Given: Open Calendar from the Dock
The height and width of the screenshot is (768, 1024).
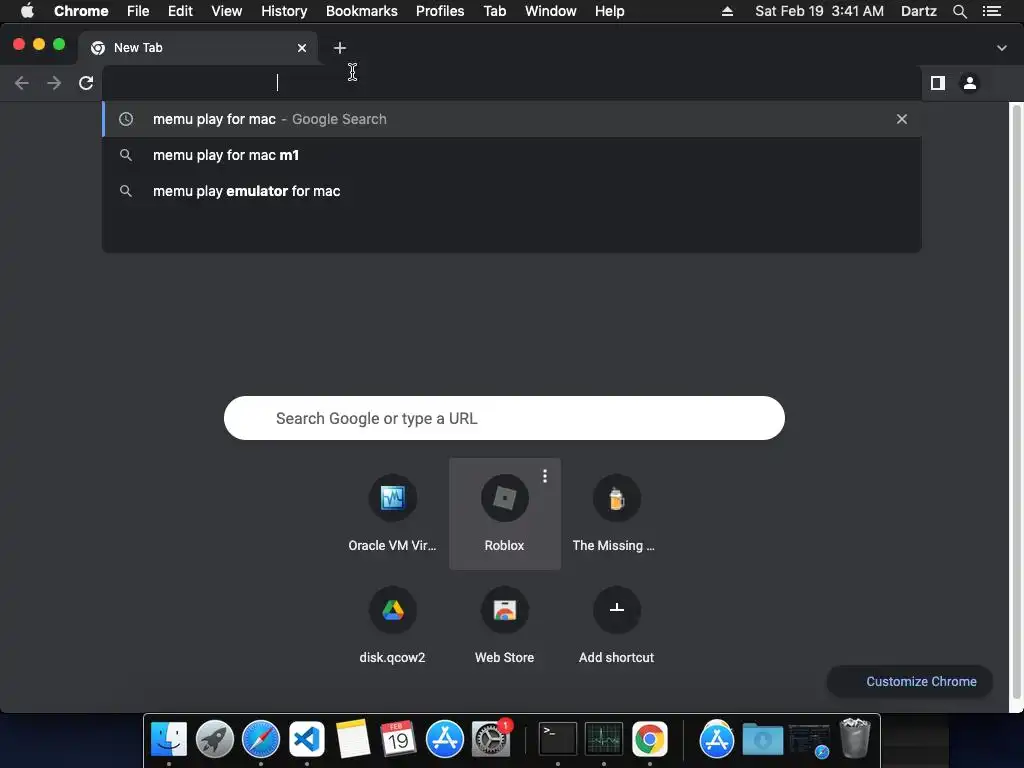Looking at the screenshot, I should [x=398, y=739].
